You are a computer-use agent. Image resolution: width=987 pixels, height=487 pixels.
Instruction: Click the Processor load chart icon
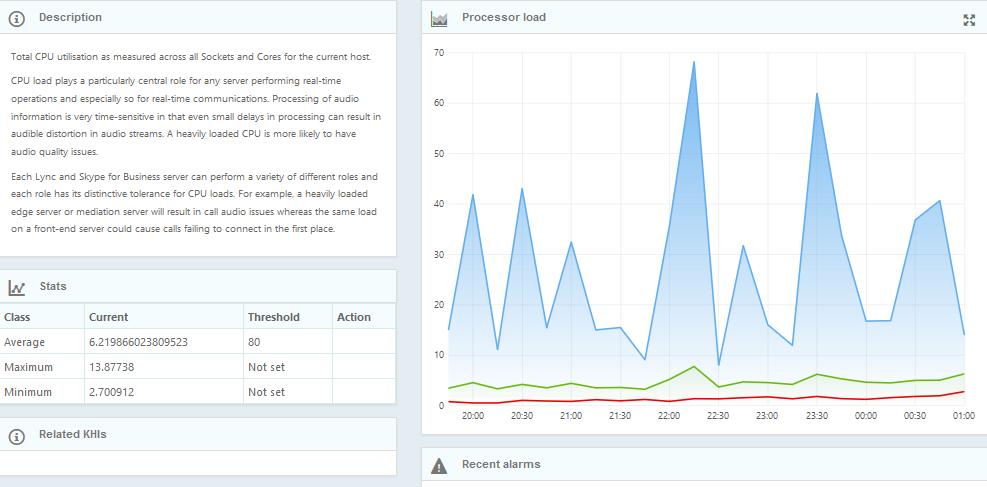(438, 18)
